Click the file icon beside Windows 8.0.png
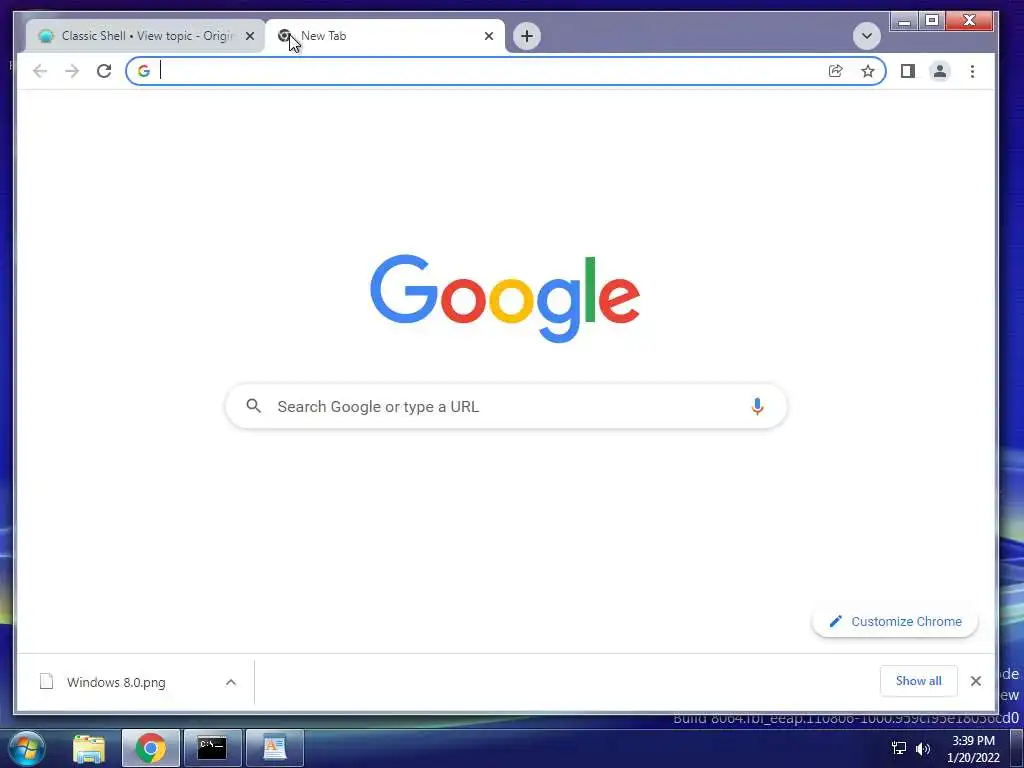This screenshot has width=1024, height=768. [46, 682]
